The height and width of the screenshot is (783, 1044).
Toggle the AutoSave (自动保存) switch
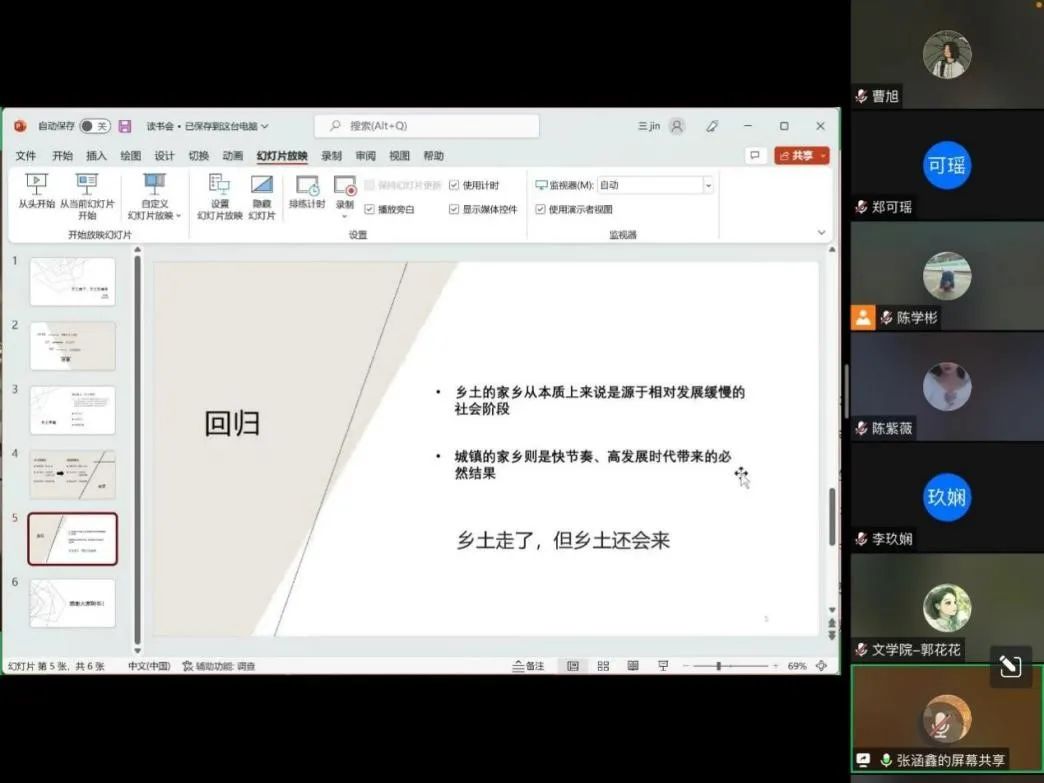click(x=94, y=126)
